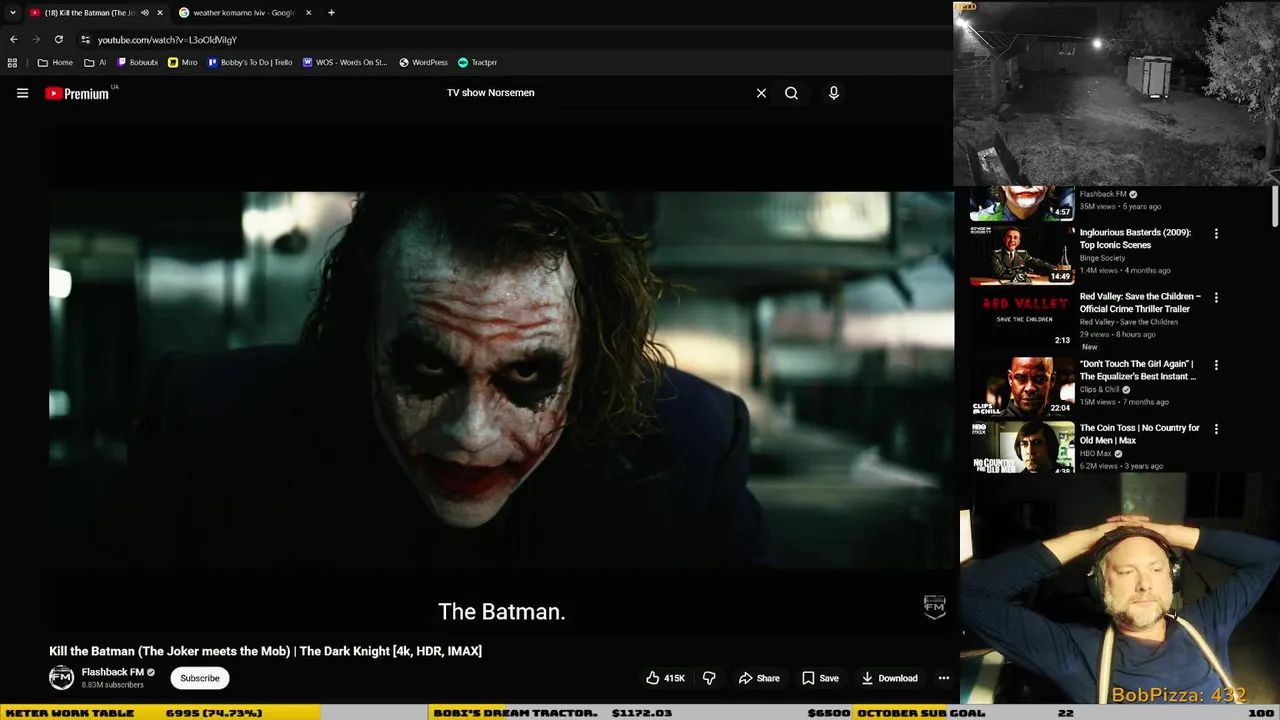The image size is (1280, 720).
Task: Open Tractprr bookmark
Action: point(477,62)
